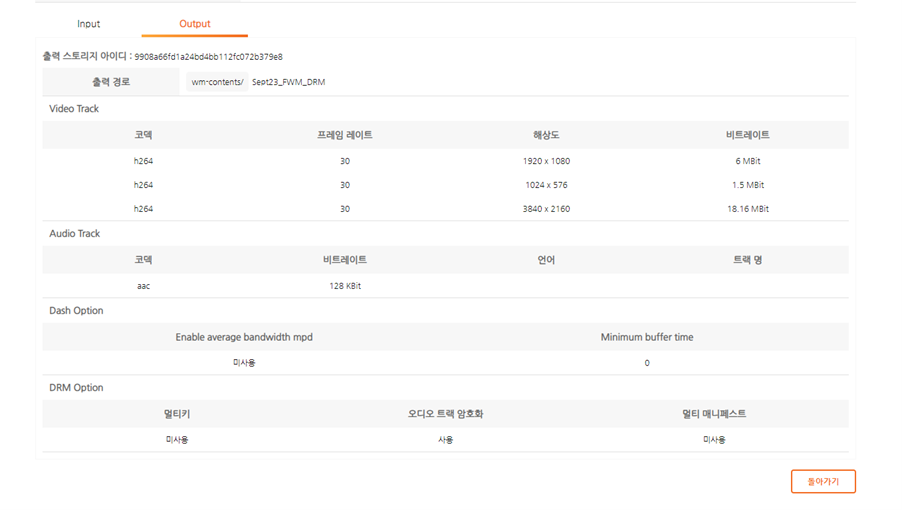902x510 pixels.
Task: Click the 멀티 매니페스트 column header
Action: point(714,414)
